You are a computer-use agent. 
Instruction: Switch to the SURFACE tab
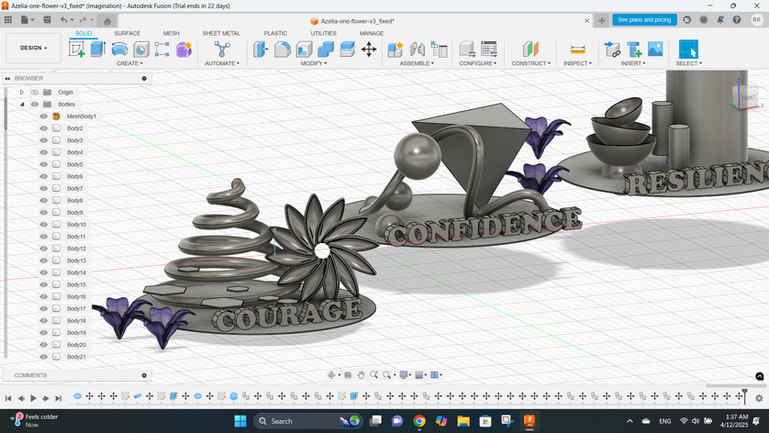(x=127, y=33)
